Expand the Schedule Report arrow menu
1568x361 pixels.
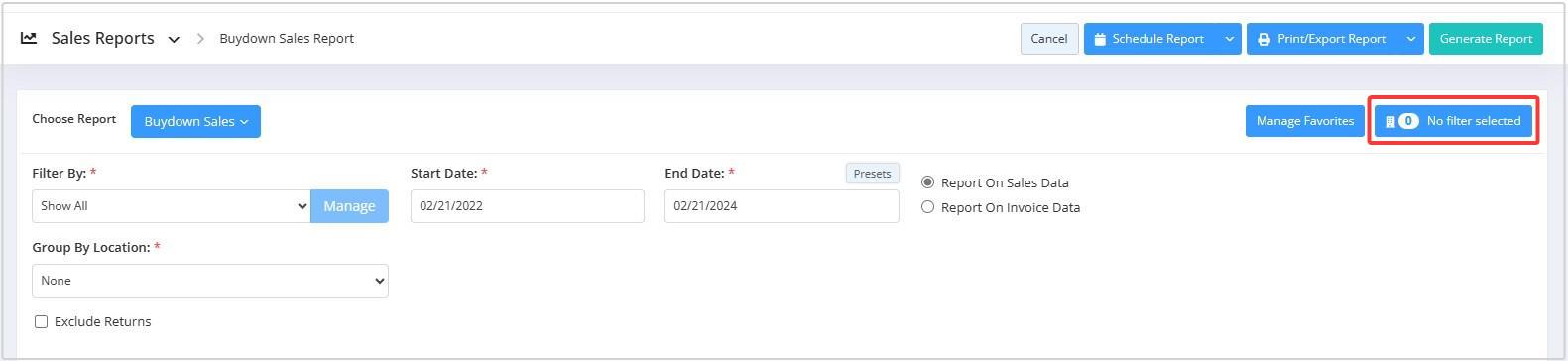tap(1229, 39)
